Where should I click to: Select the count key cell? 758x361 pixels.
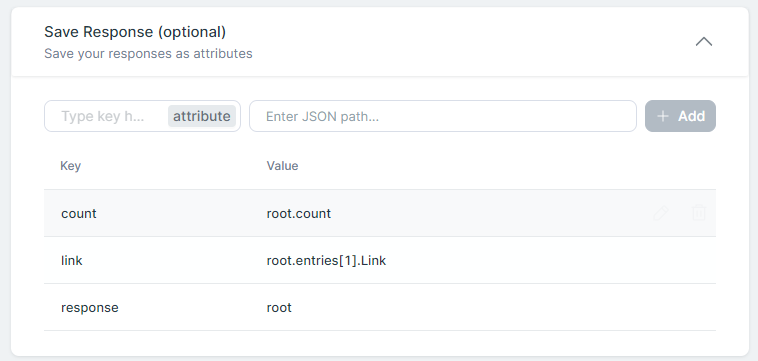[79, 213]
